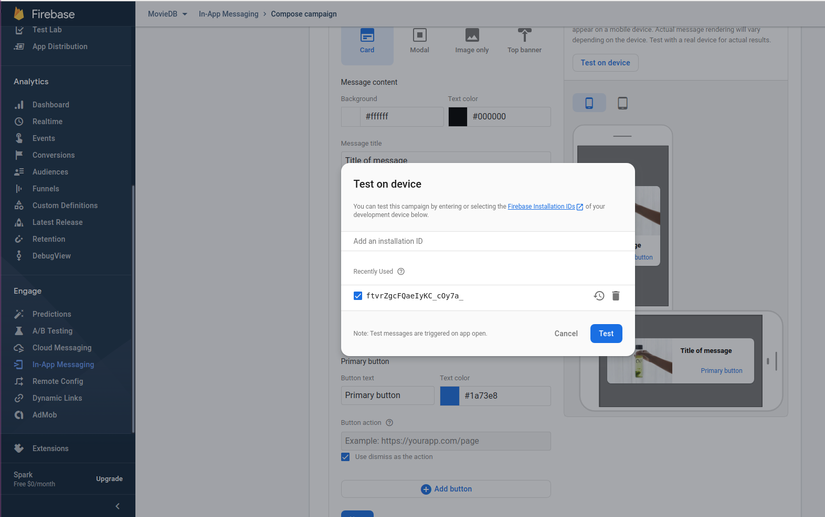Click the Firebase logo icon

tap(19, 14)
